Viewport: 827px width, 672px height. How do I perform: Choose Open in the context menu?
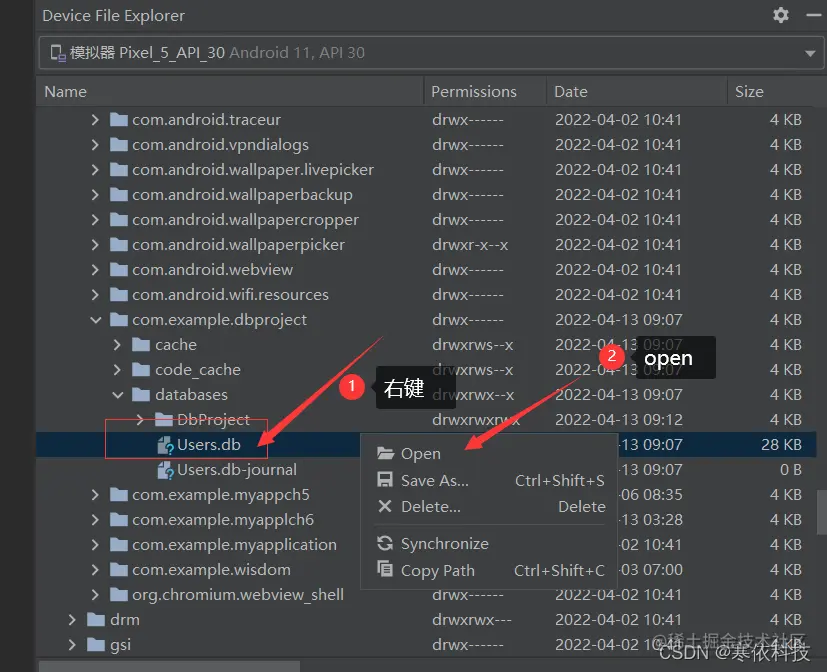click(489, 454)
